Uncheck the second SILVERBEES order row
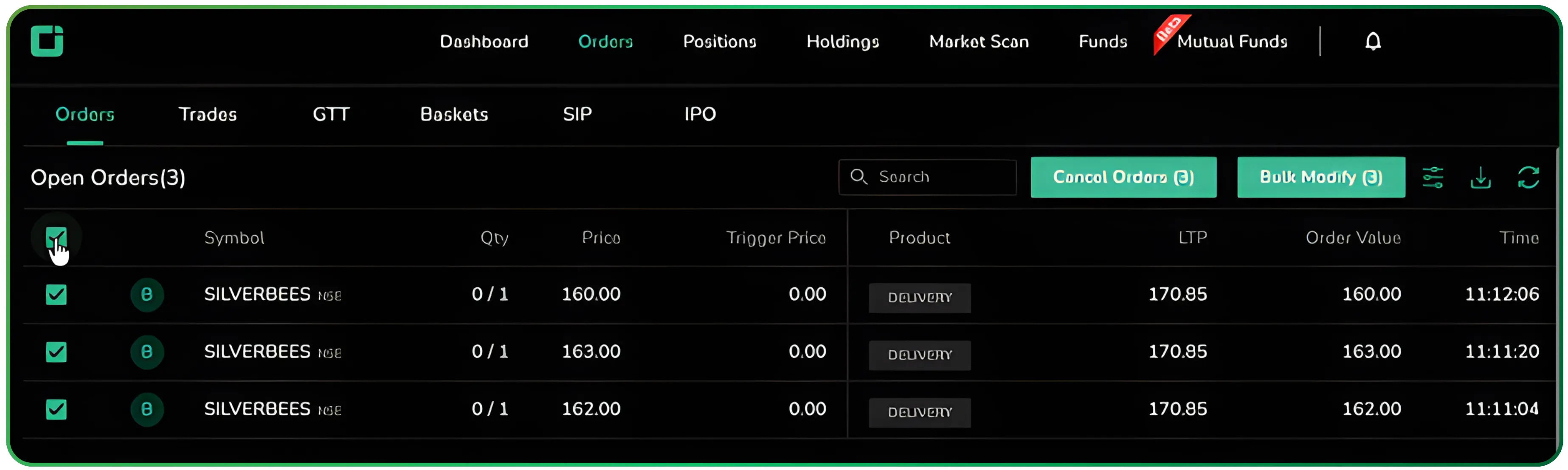This screenshot has width=1568, height=470. coord(56,352)
